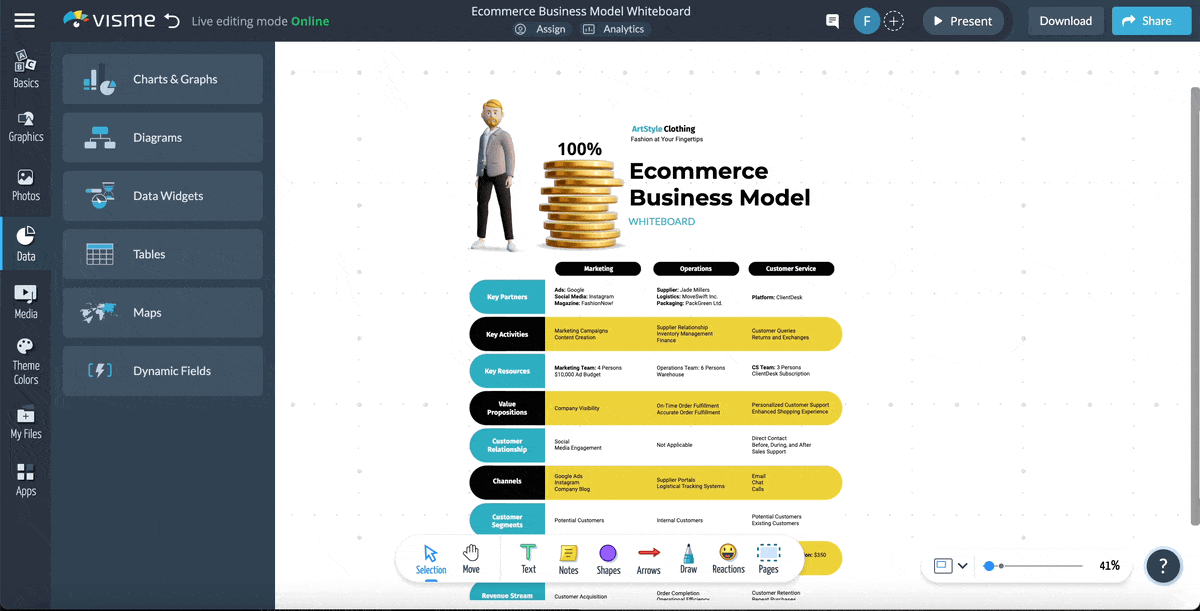Open Tables in the Data panel
Viewport: 1200px width, 611px height.
[x=162, y=254]
